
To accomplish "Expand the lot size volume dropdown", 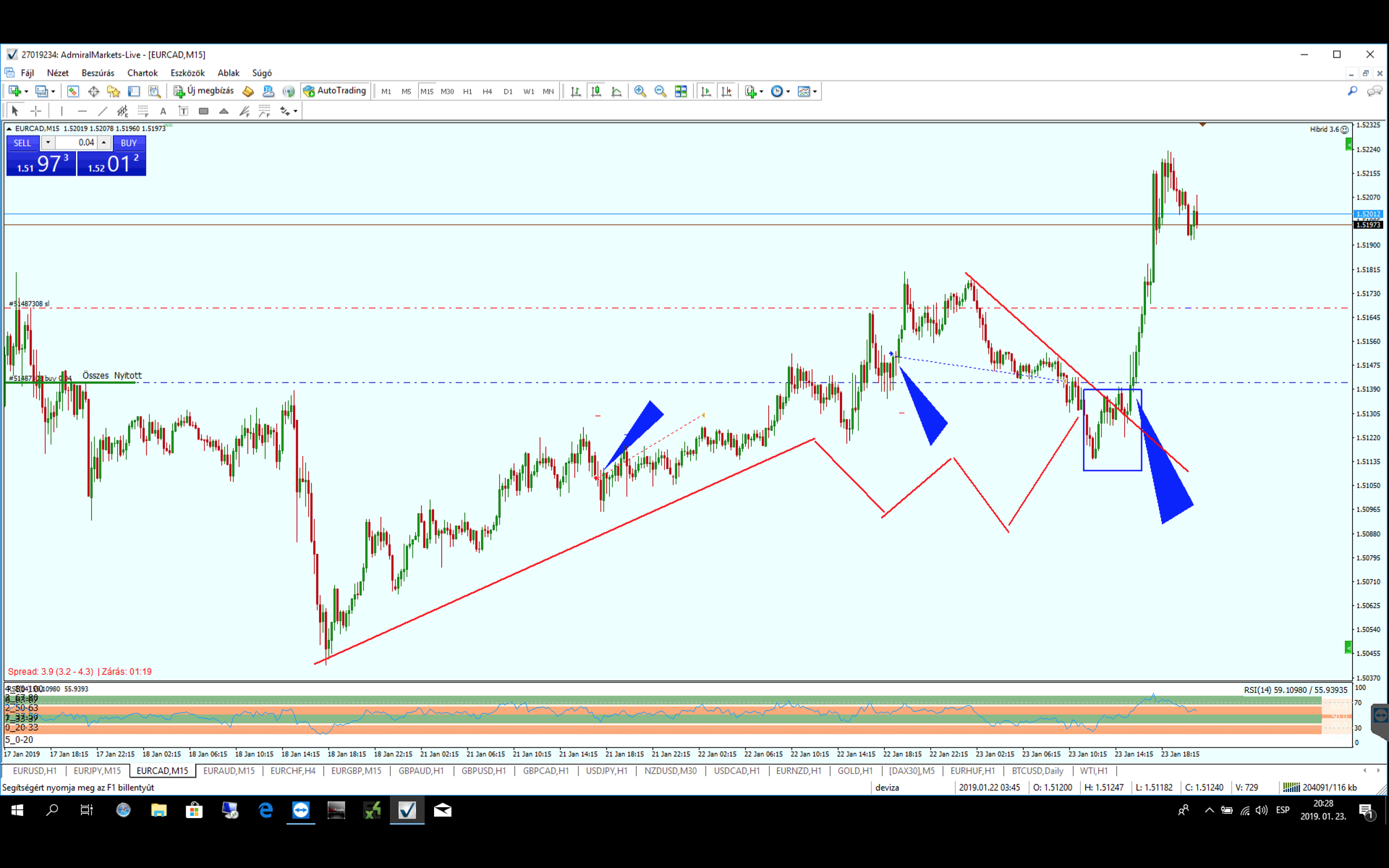I will tap(48, 142).
